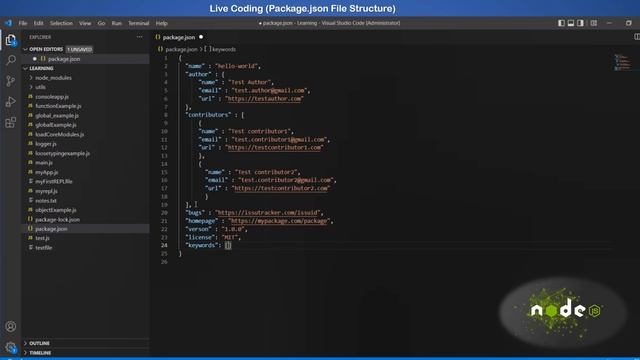Open the Source Control view icon
This screenshot has height=360, width=640.
[x=11, y=81]
